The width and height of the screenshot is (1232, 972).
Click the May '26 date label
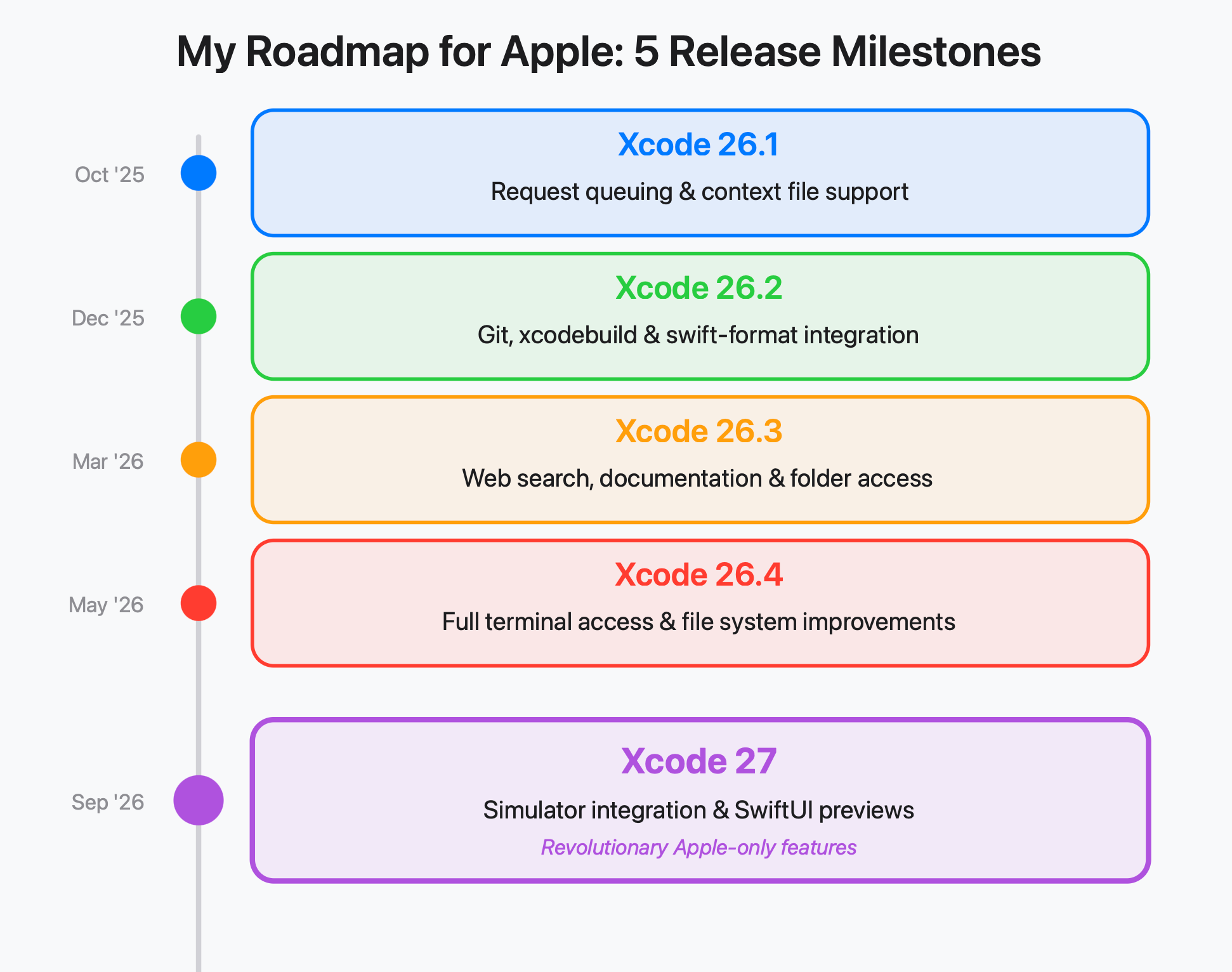106,605
